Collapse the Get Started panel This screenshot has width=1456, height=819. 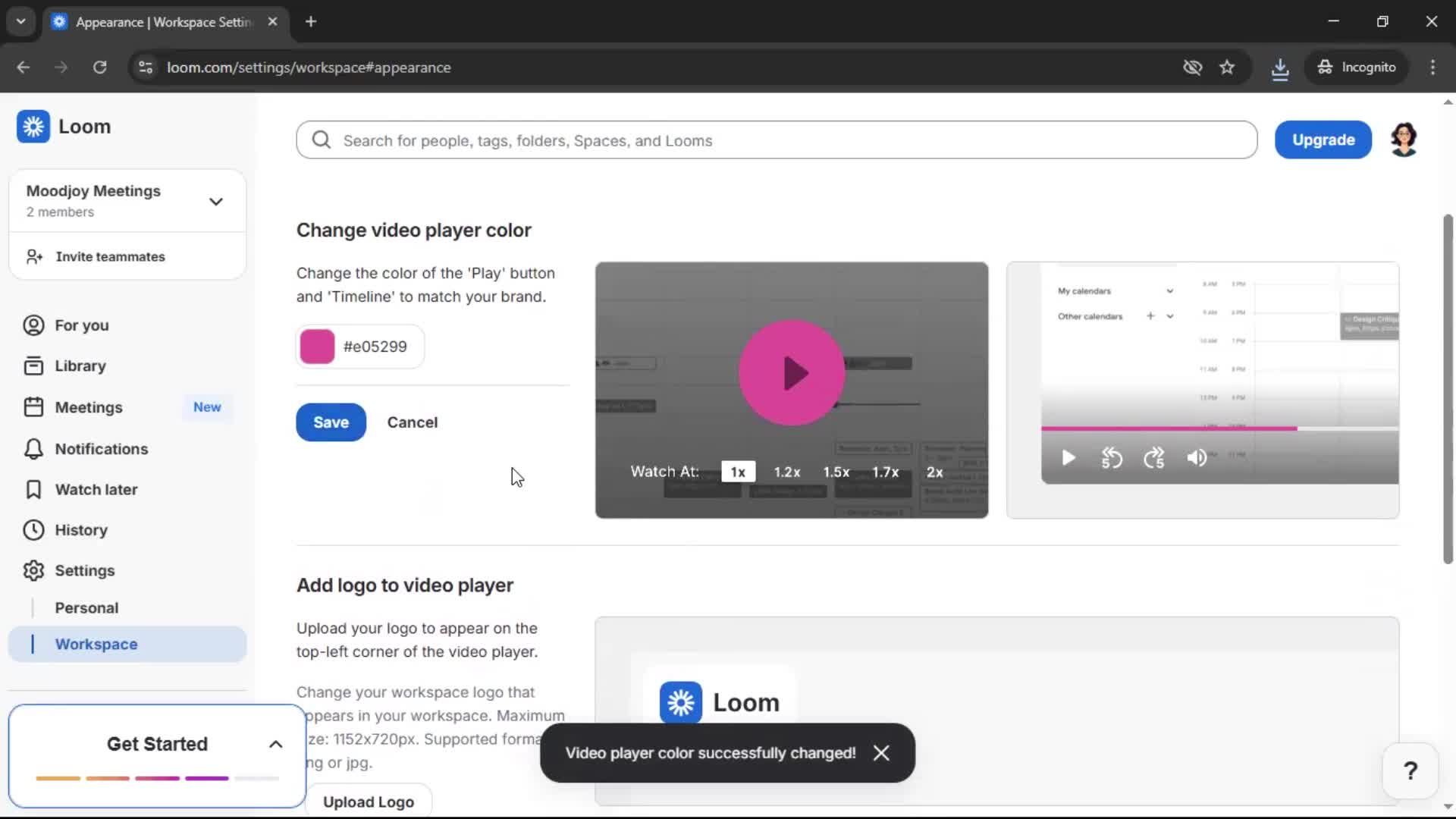pos(275,744)
